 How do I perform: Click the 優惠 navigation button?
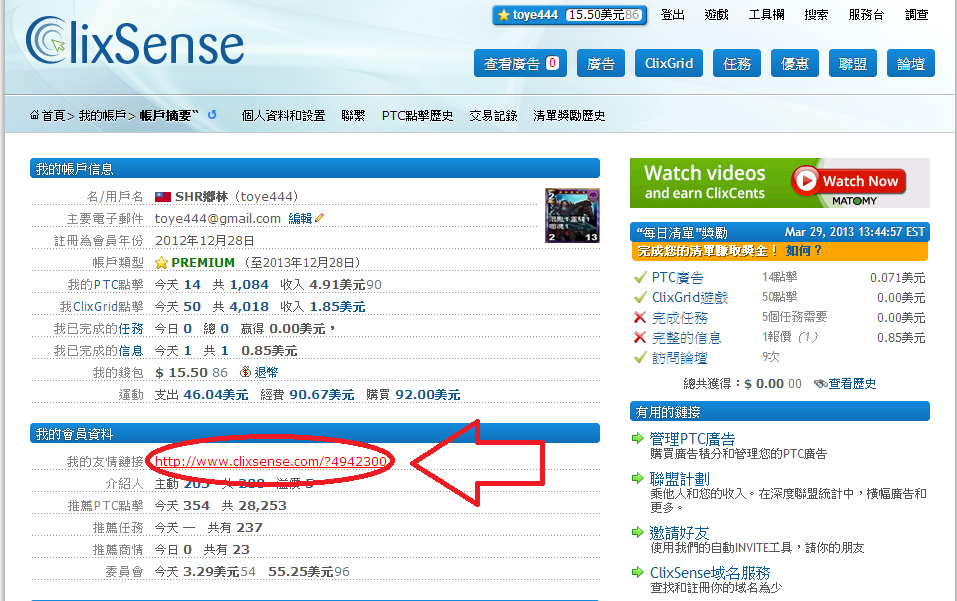(x=795, y=63)
